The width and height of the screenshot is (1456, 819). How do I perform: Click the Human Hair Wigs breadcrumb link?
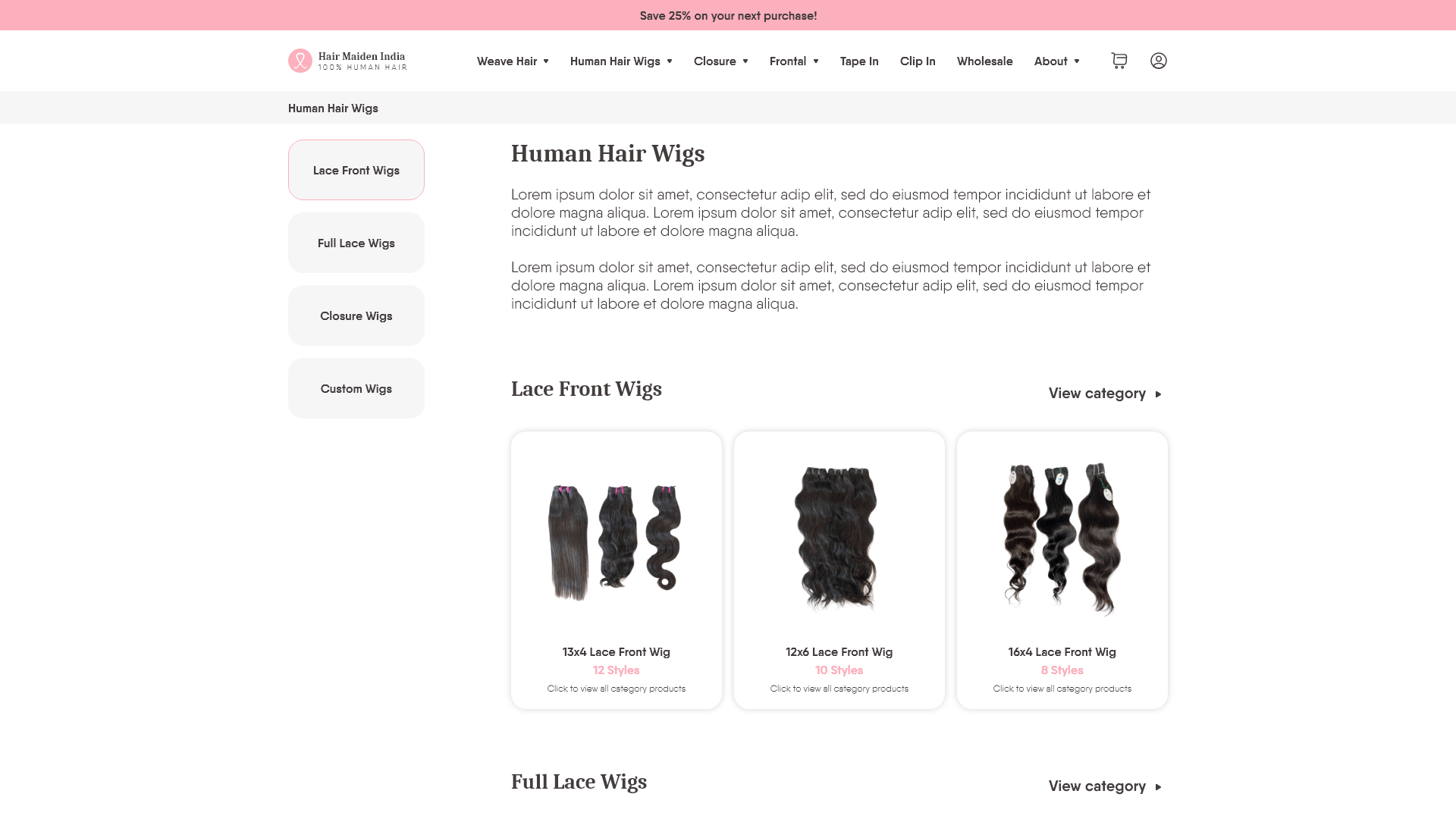(x=333, y=108)
